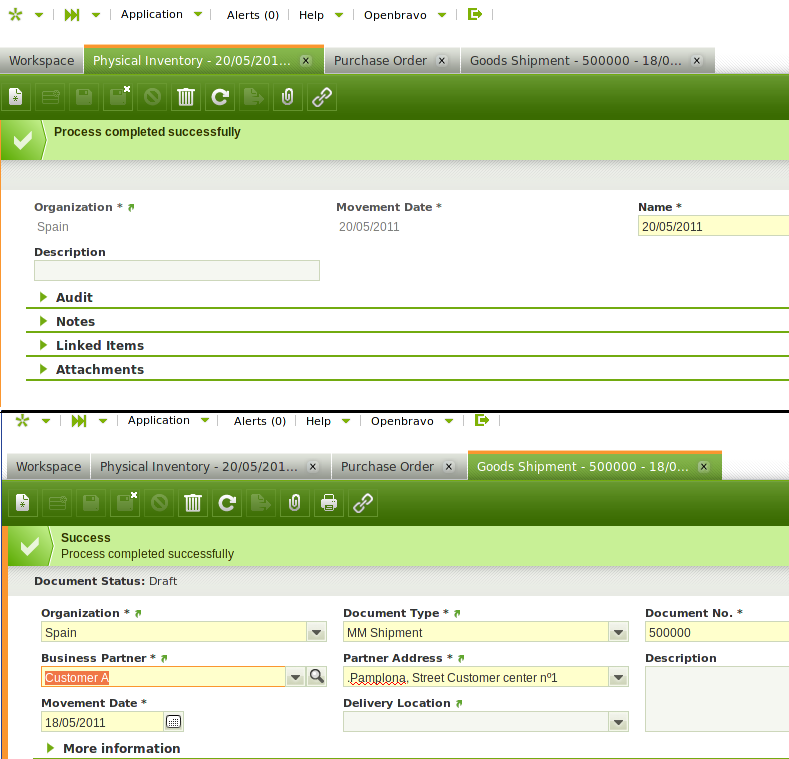Switch to the Purchase Order tab in upper window

380,60
